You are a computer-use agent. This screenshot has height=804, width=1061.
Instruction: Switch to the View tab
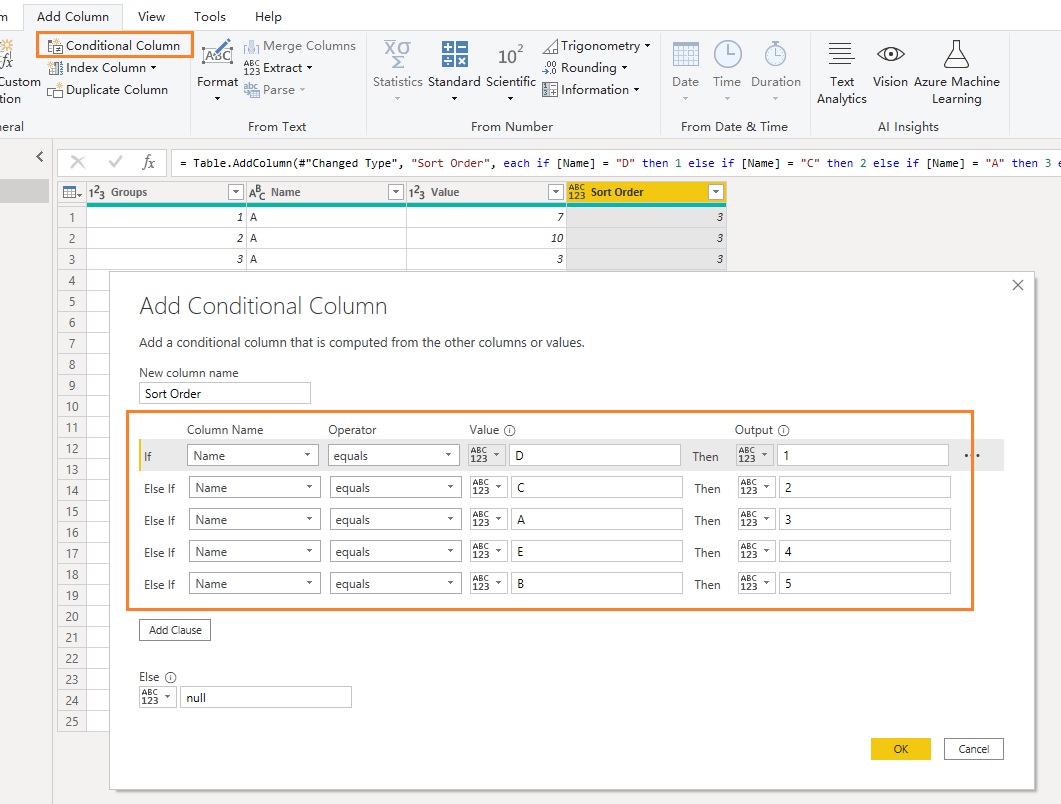151,16
